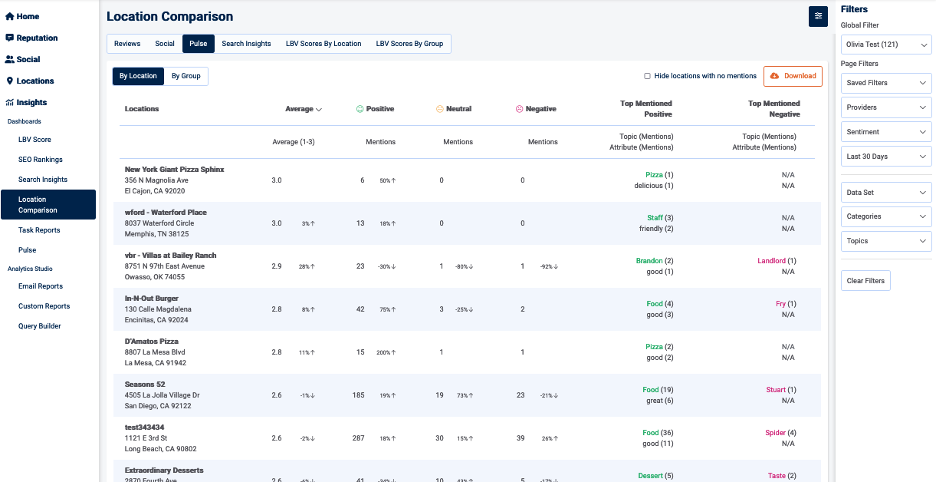Open the Sentiment filter dropdown
Screen dimensions: 936x482
(x=885, y=132)
